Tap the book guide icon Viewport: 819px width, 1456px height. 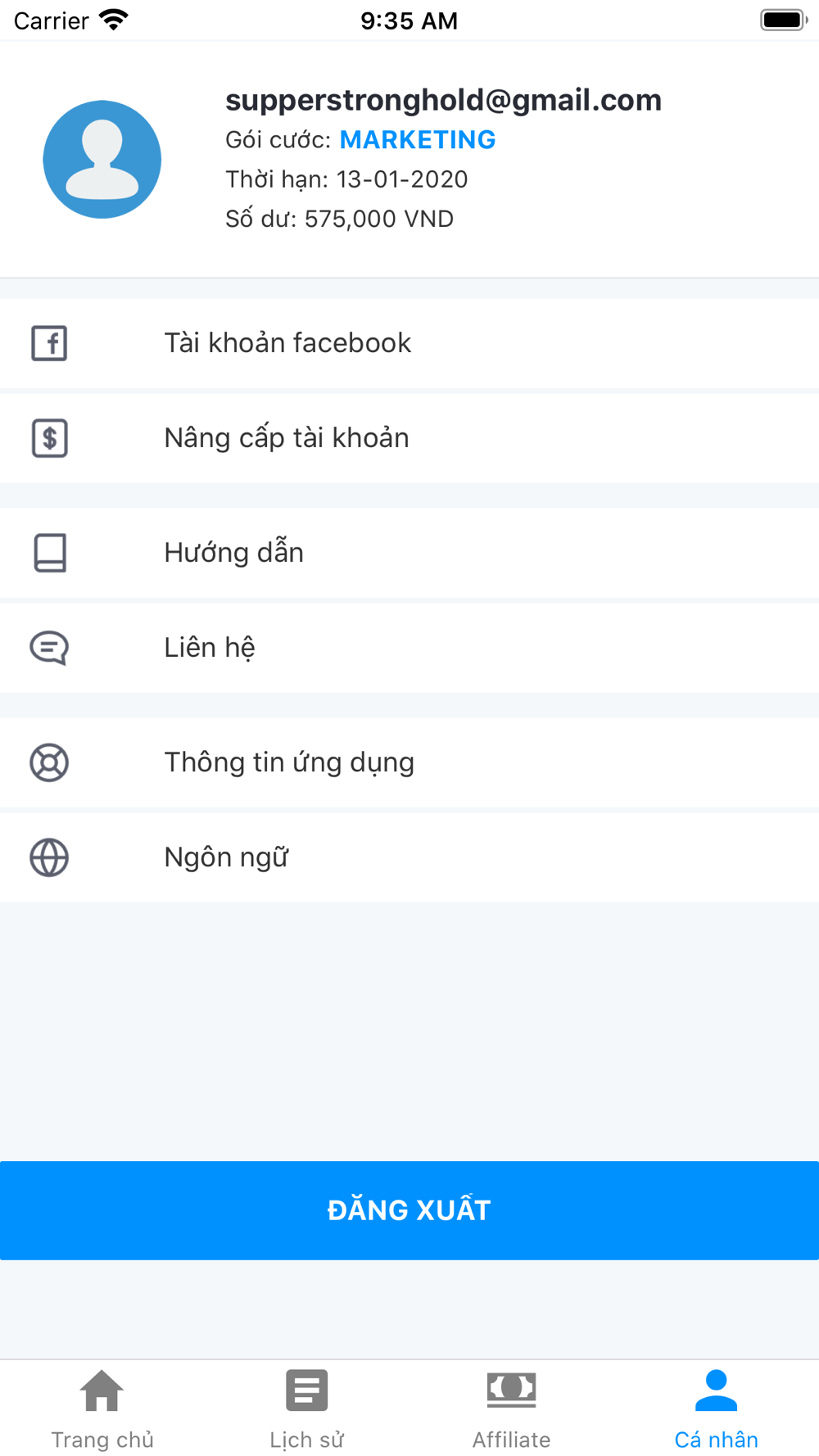(49, 553)
